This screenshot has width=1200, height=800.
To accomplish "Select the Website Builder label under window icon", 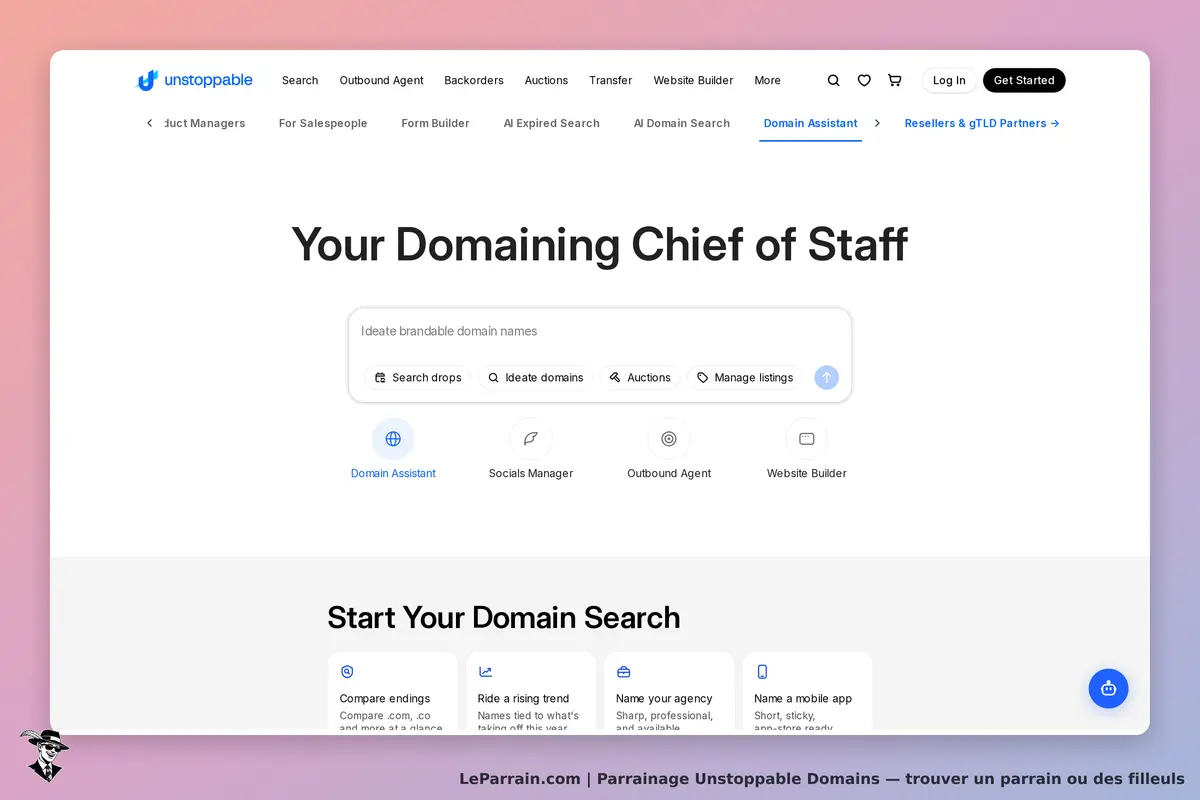I will [807, 473].
